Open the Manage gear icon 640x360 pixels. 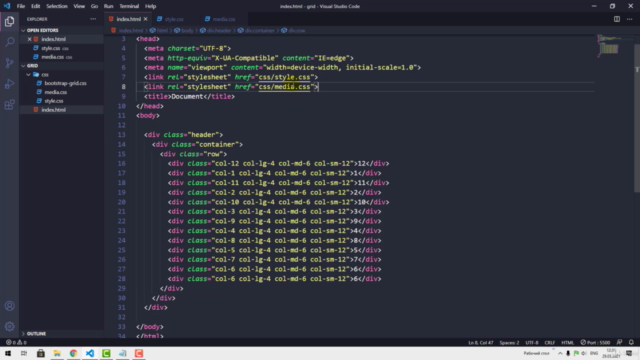point(9,326)
